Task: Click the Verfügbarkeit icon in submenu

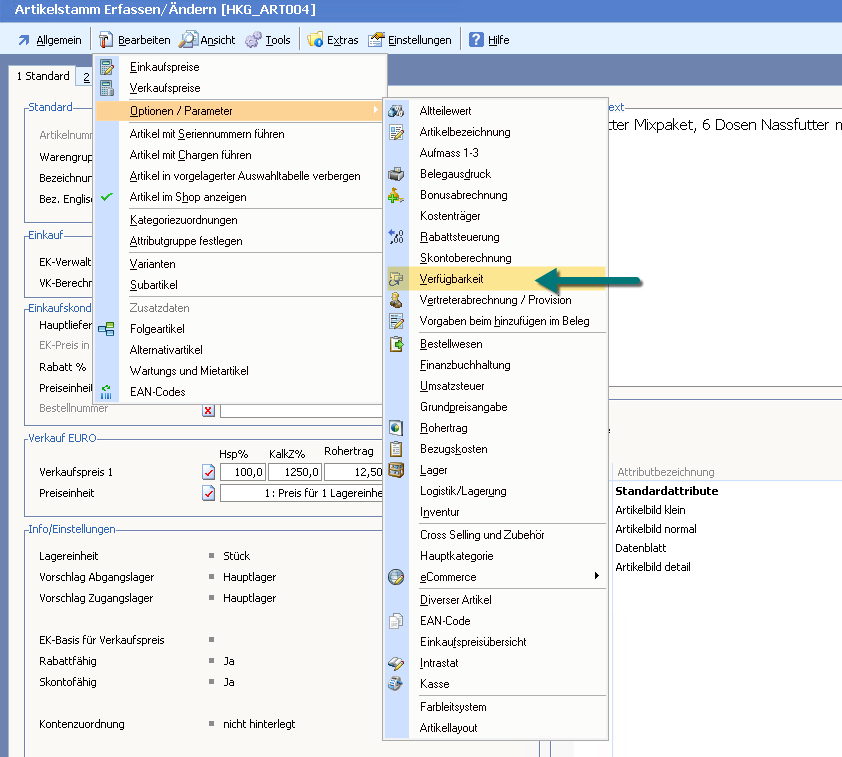Action: pos(396,279)
